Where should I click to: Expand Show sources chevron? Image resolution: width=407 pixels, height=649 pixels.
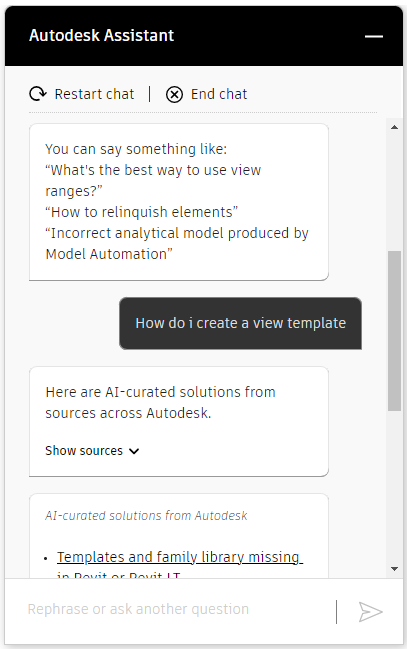[x=134, y=451]
